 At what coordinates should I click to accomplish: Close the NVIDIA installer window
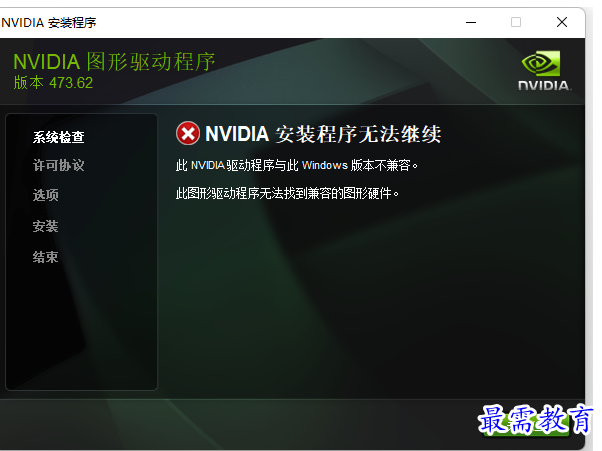click(562, 22)
